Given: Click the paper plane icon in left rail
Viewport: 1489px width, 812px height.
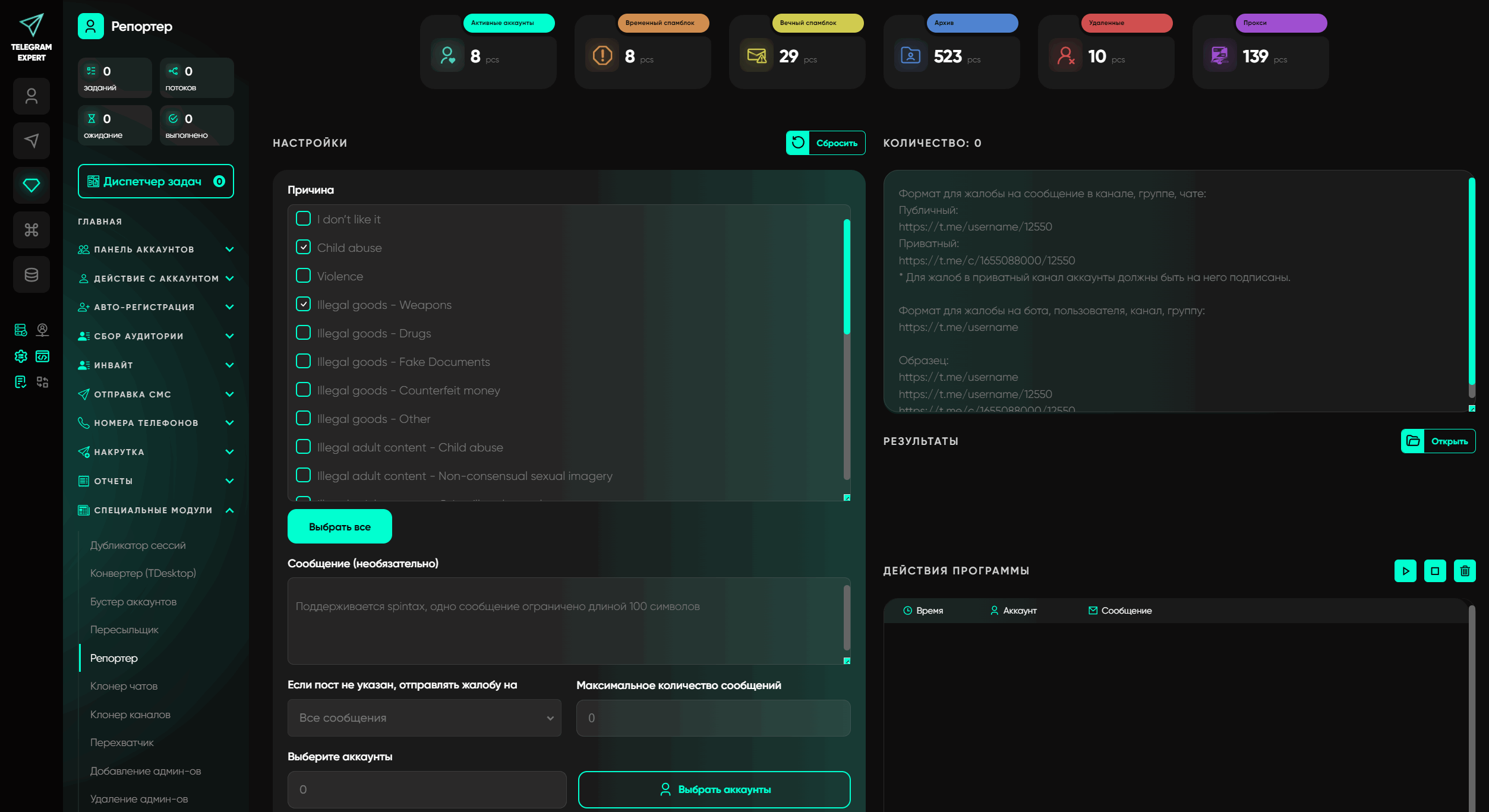Looking at the screenshot, I should (31, 141).
